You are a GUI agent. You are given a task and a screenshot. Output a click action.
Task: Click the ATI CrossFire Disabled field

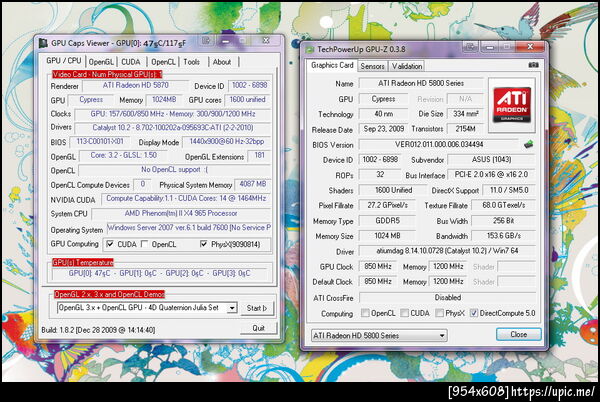point(447,297)
